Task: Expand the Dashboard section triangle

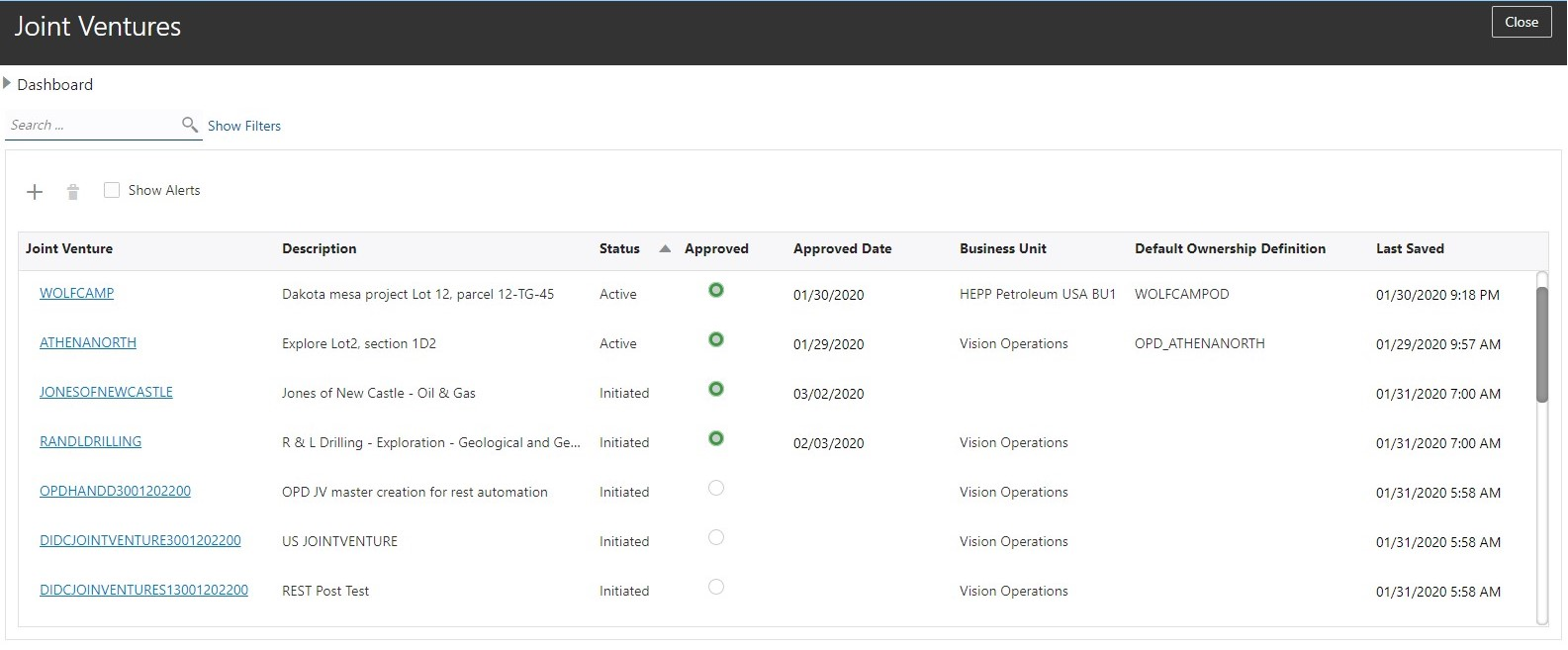Action: [7, 84]
